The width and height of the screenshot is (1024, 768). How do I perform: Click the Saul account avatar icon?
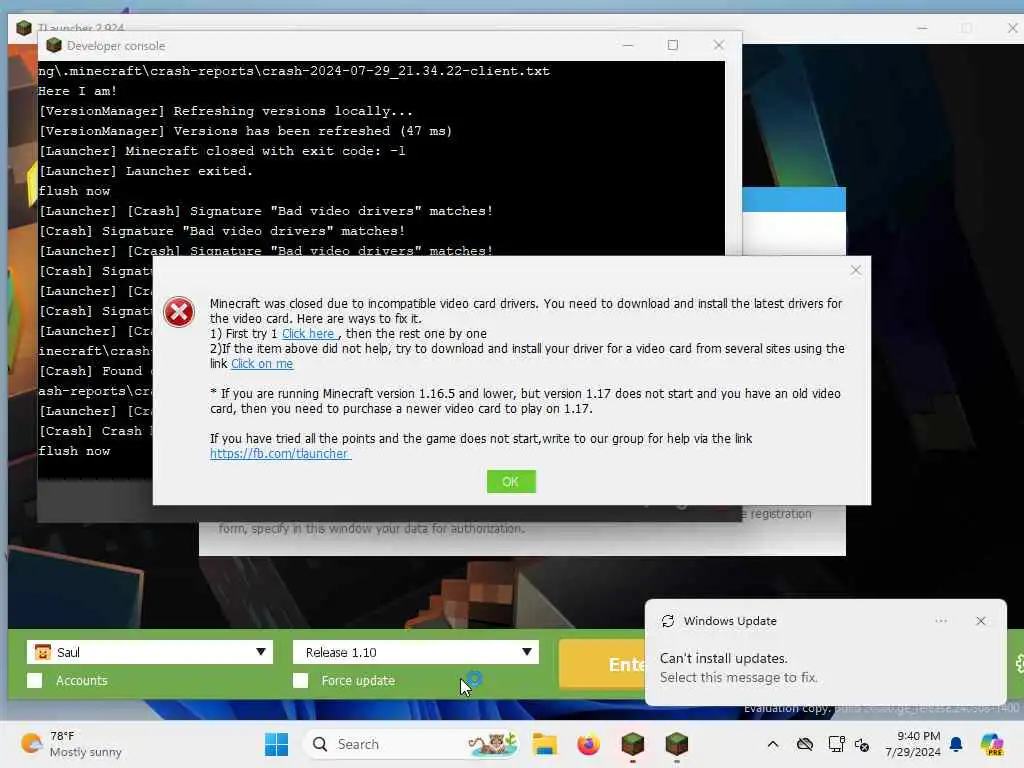click(x=43, y=652)
